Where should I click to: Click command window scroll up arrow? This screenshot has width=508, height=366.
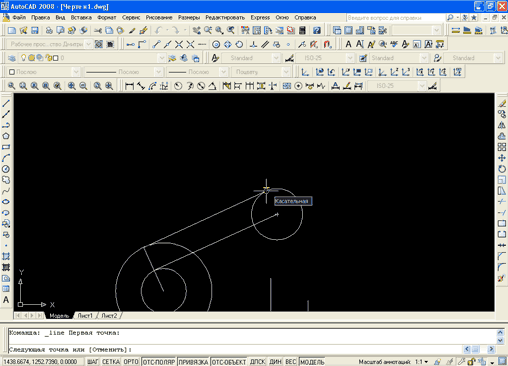pos(500,333)
